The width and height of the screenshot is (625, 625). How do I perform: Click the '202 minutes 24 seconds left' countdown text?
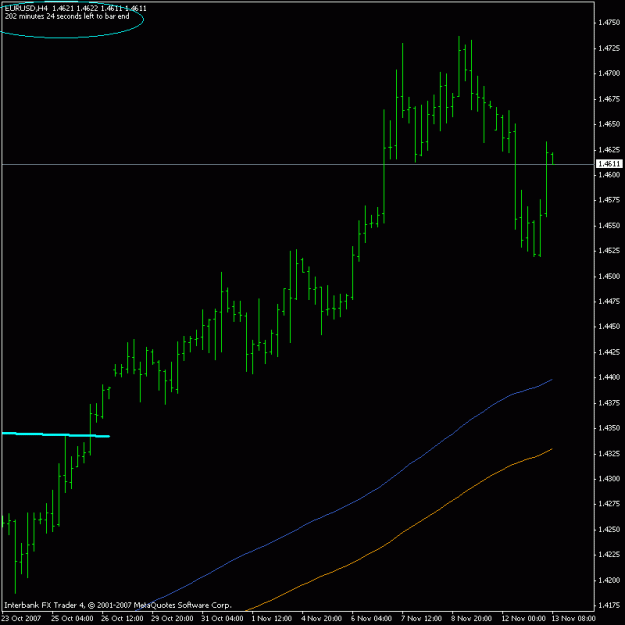pyautogui.click(x=67, y=17)
